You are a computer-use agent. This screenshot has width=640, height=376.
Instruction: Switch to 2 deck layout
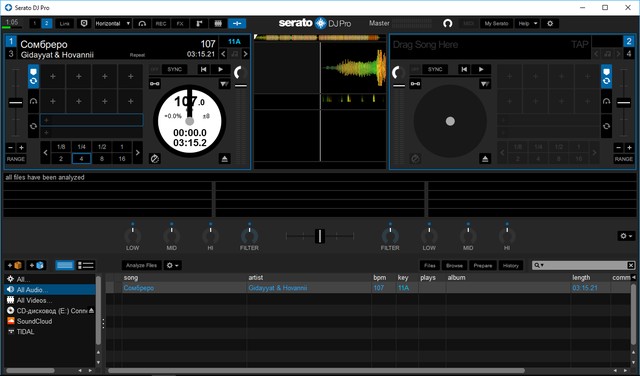[x=47, y=24]
